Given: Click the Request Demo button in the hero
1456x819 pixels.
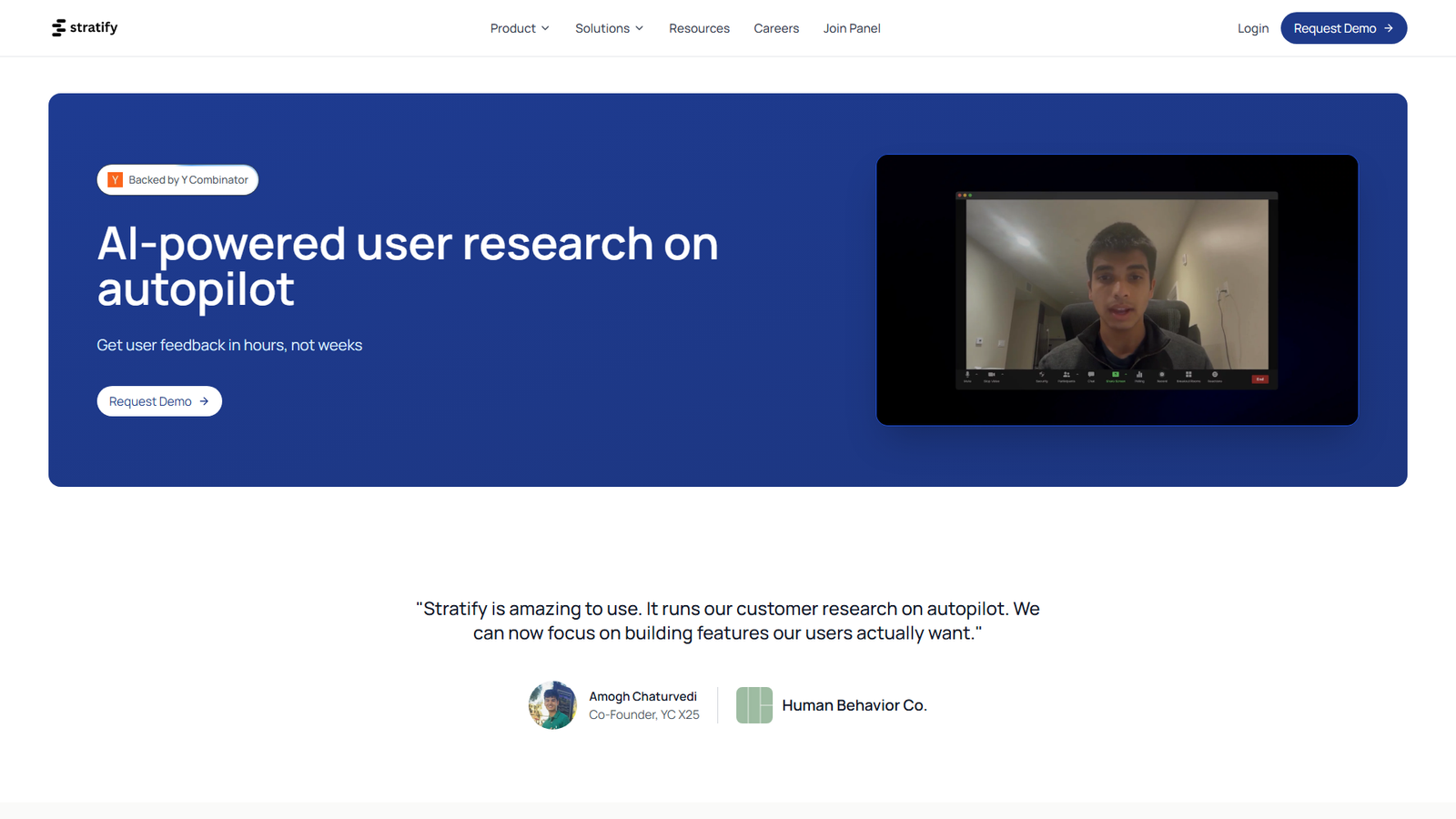Looking at the screenshot, I should (x=159, y=400).
